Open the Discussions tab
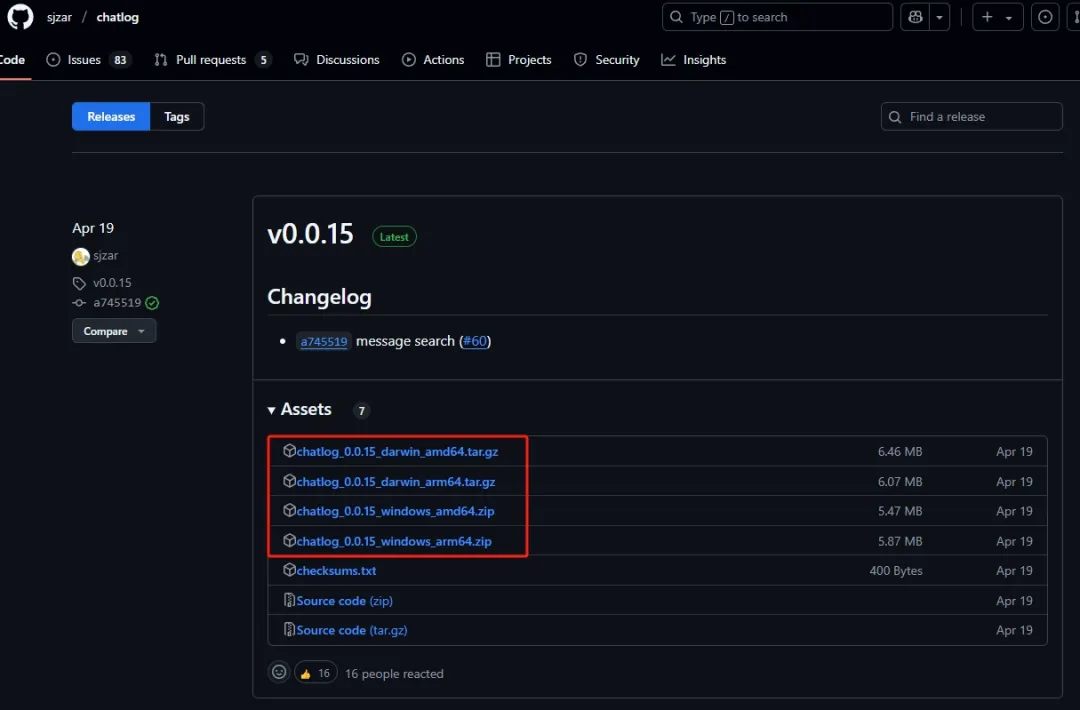 [337, 60]
